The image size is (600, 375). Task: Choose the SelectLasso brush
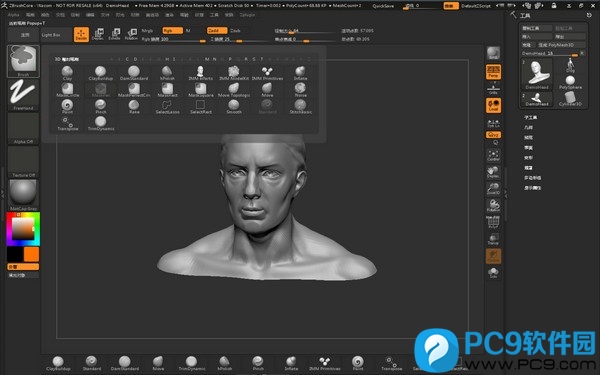pos(167,106)
